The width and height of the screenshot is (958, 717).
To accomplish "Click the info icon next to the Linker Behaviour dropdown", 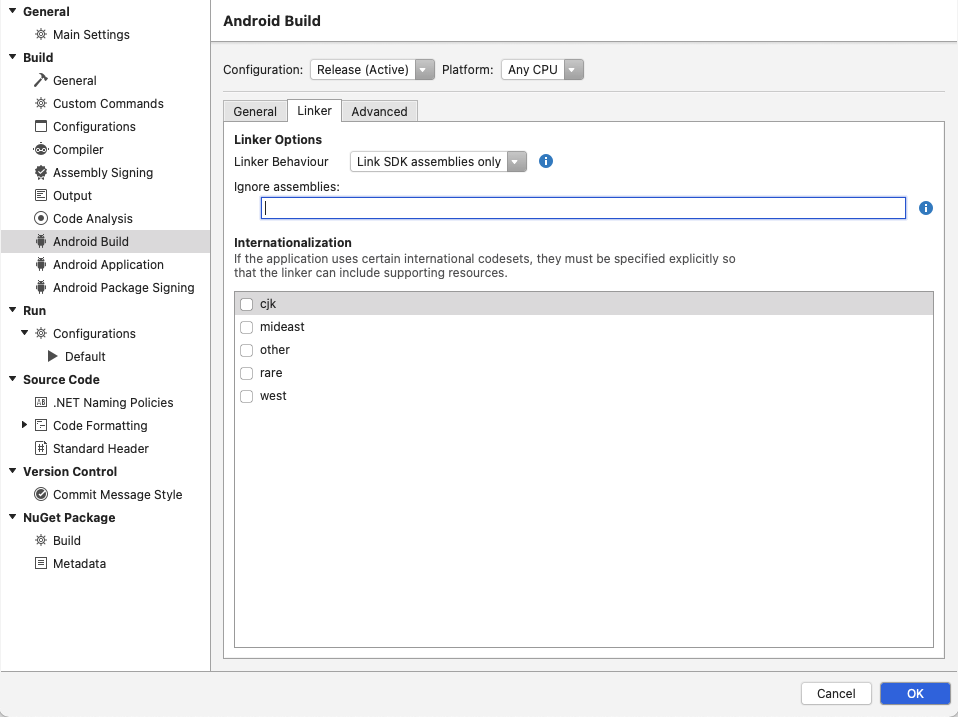I will click(x=546, y=161).
